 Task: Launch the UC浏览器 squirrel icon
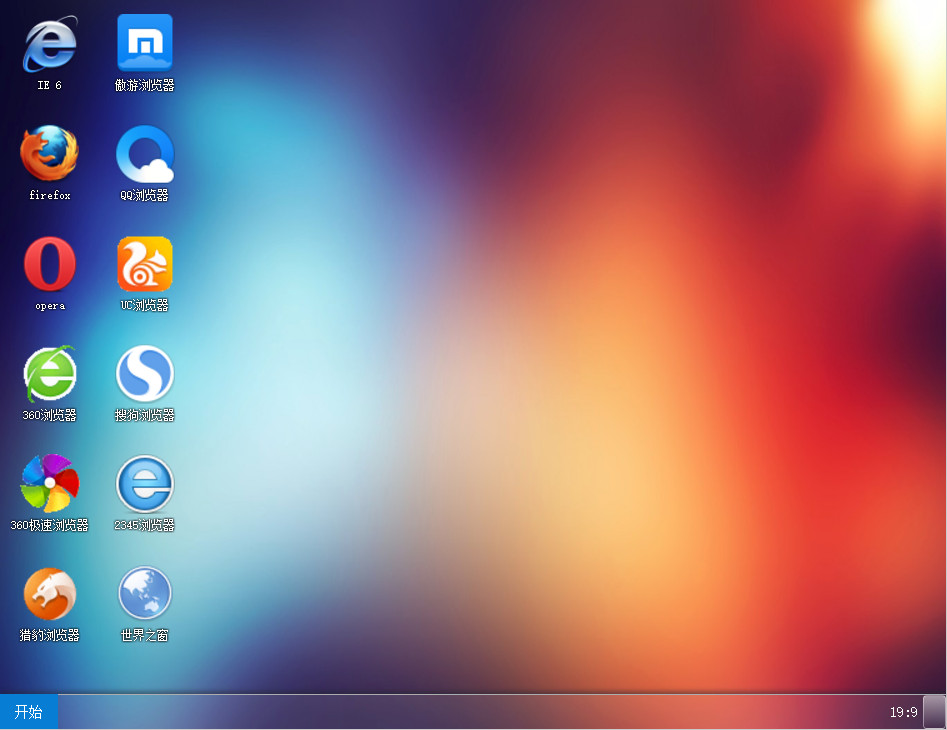(145, 264)
